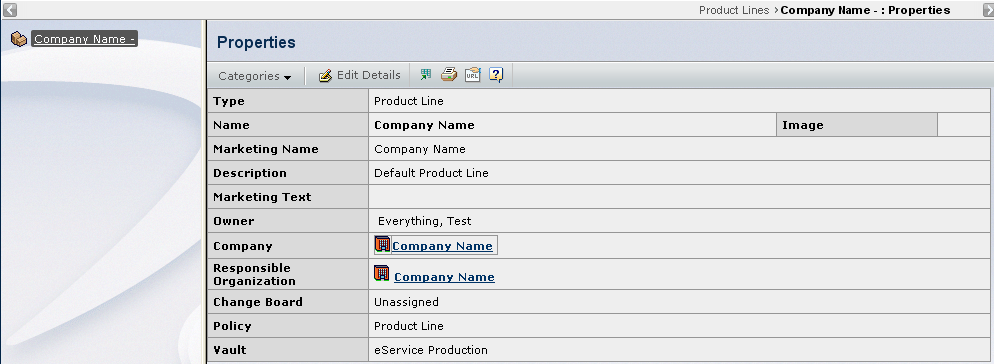Open the Categories dropdown menu
This screenshot has height=364, width=994.
(255, 75)
